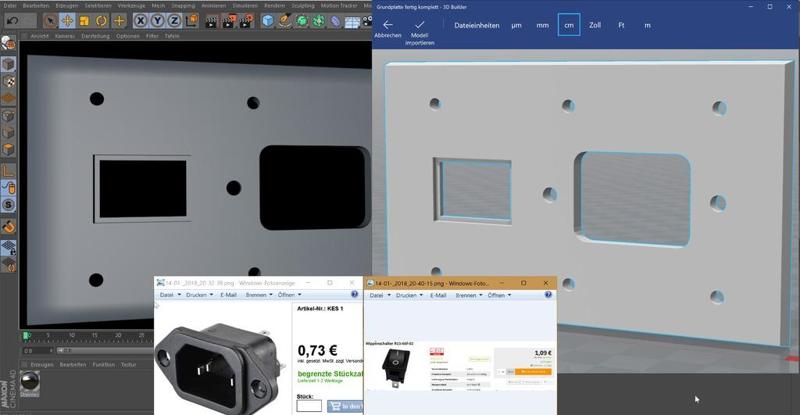Activate the Move tool in Cinema 4D
The height and width of the screenshot is (415, 800).
(67, 21)
